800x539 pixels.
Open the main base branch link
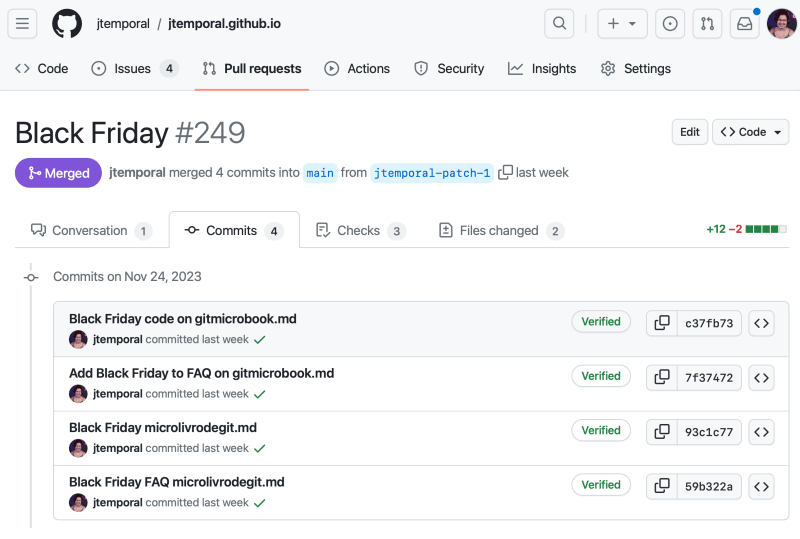320,173
